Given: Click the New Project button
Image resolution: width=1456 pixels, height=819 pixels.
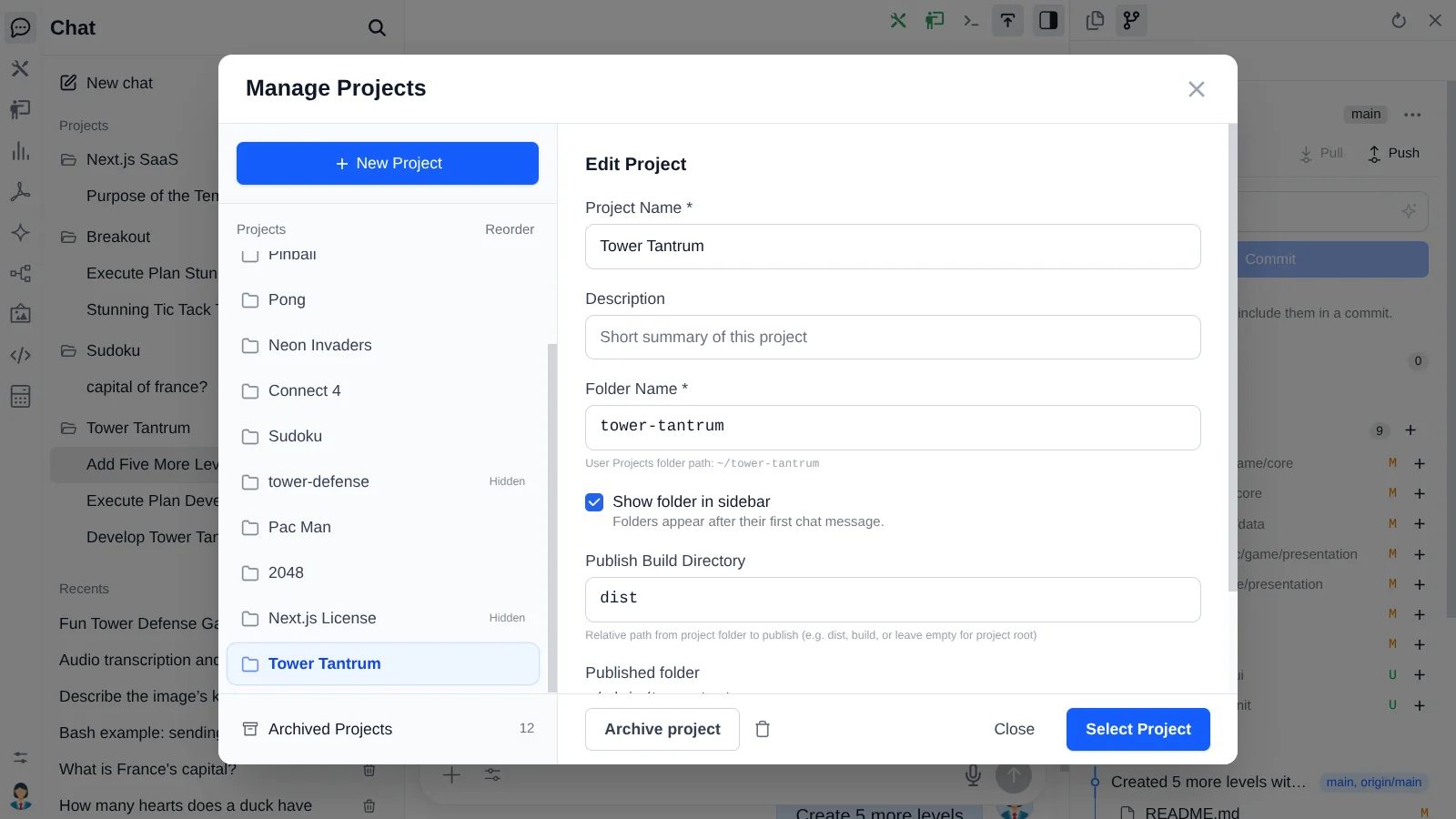Looking at the screenshot, I should pos(388,163).
